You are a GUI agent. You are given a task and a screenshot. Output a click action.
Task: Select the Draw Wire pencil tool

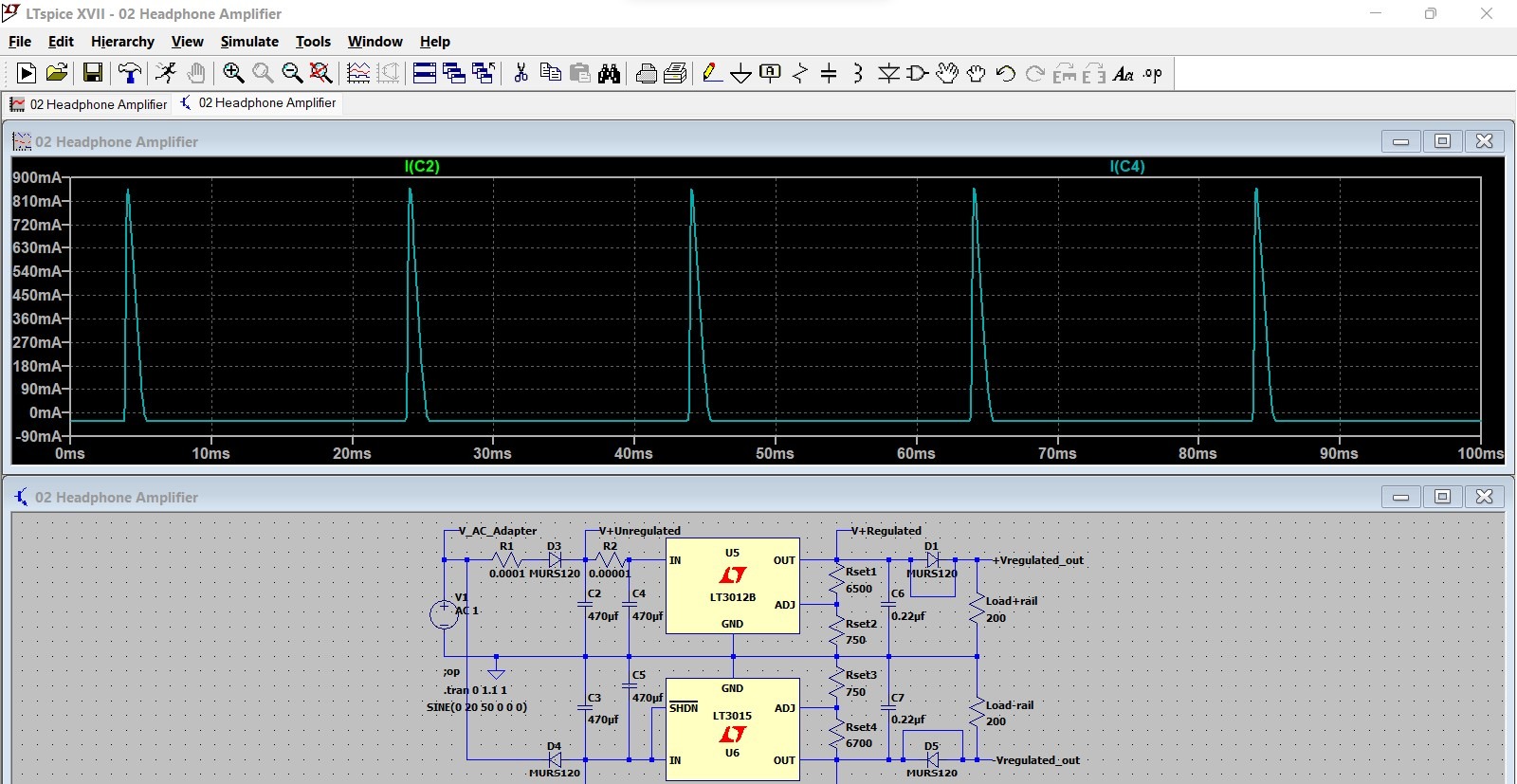713,73
